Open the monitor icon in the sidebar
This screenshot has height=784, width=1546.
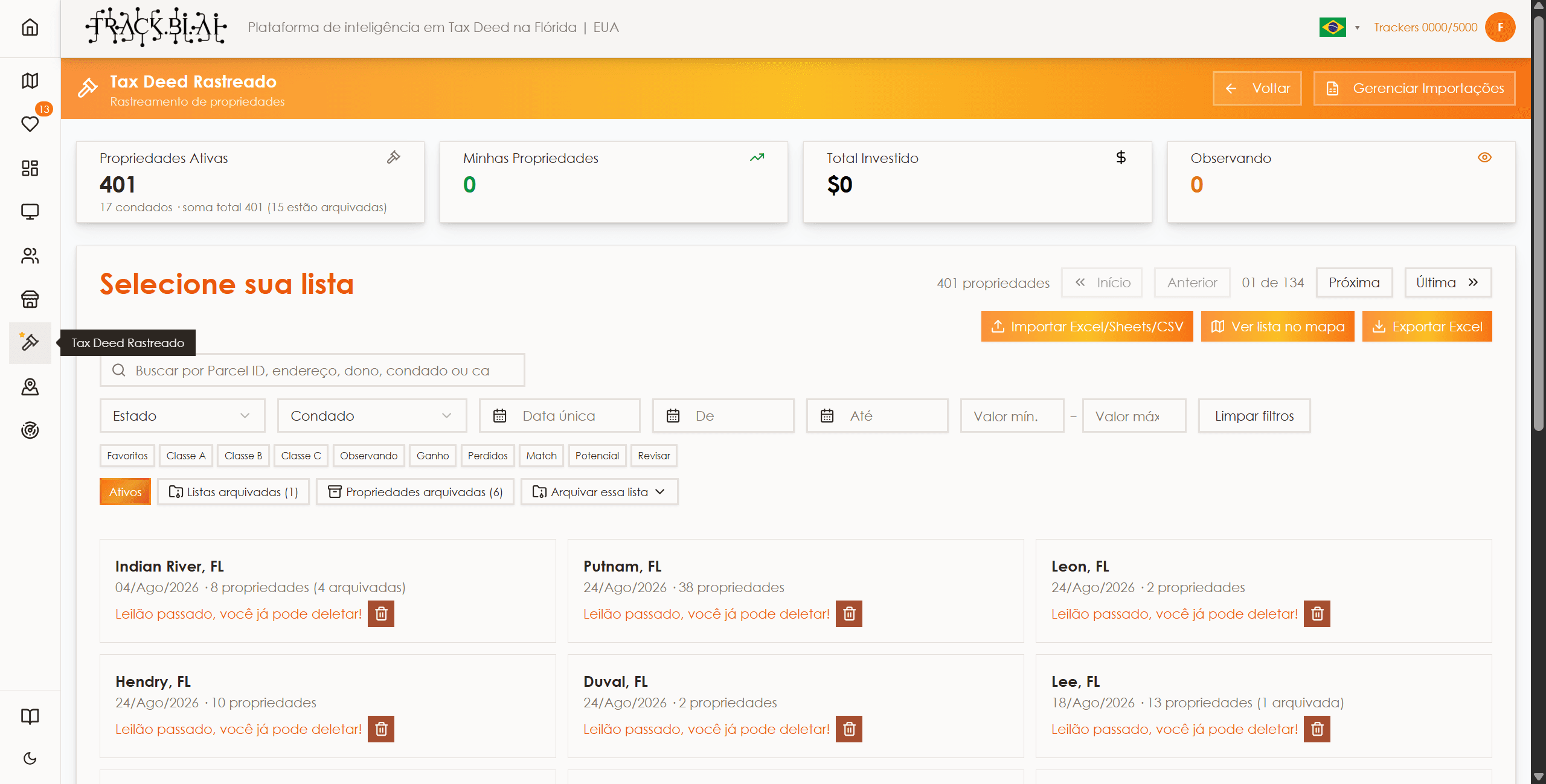point(30,211)
